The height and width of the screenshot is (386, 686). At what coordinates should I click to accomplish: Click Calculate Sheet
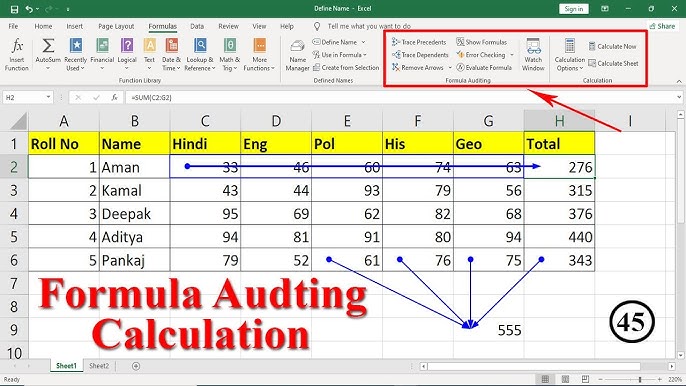point(613,63)
